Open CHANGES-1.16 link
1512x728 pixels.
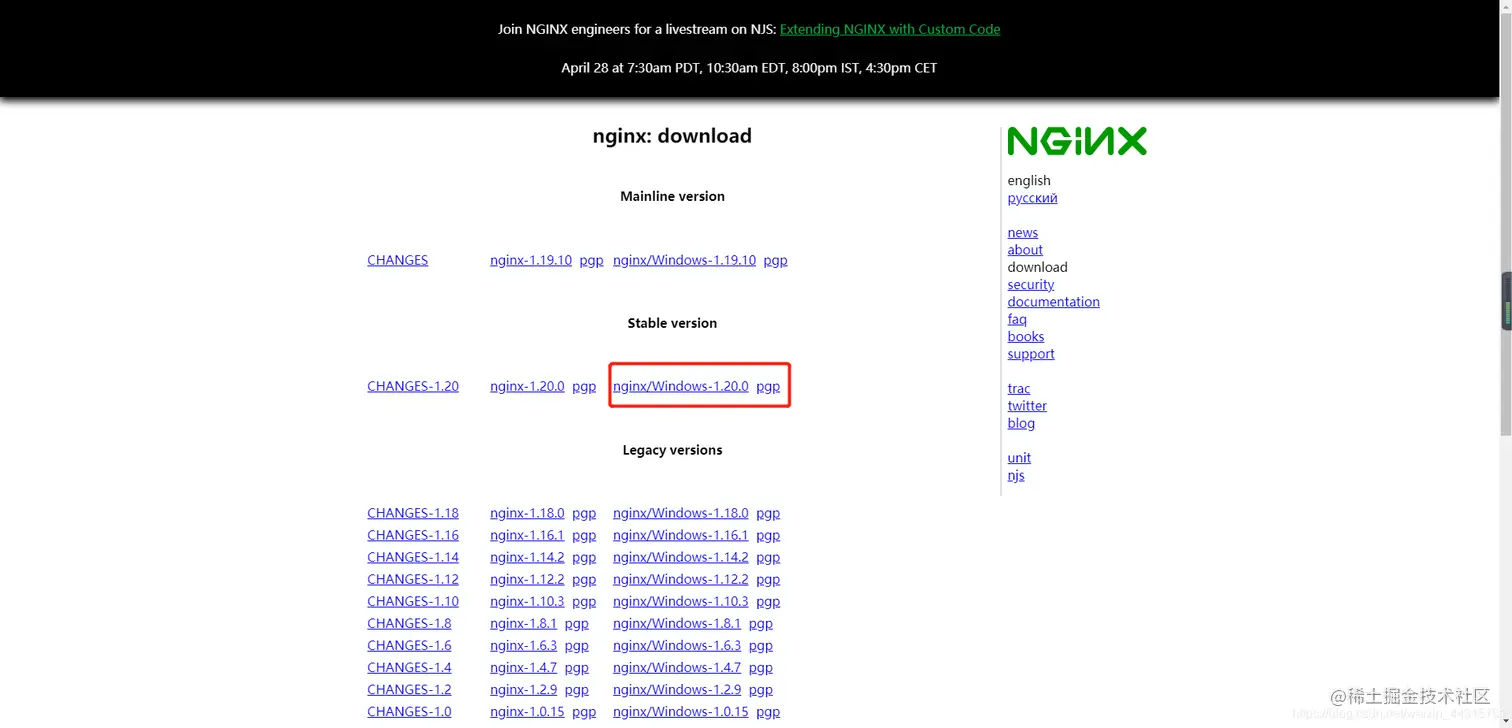tap(413, 535)
